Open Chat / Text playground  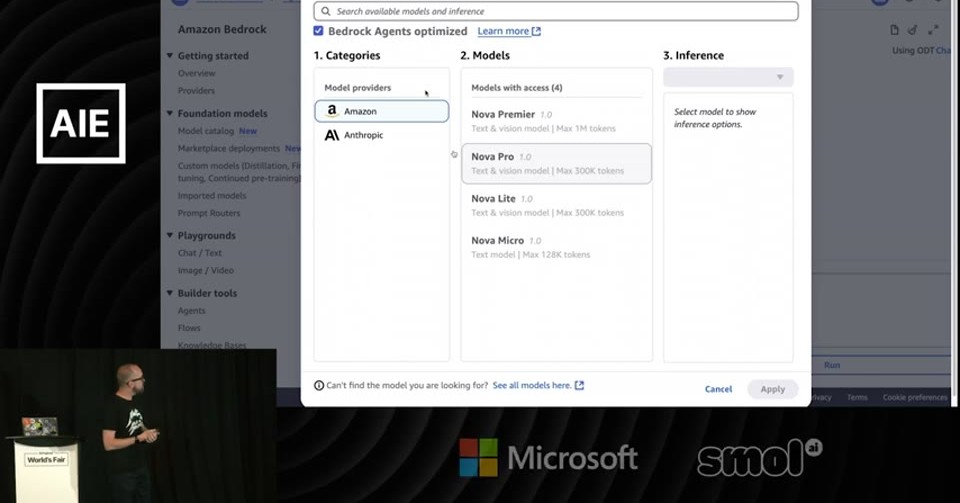200,253
